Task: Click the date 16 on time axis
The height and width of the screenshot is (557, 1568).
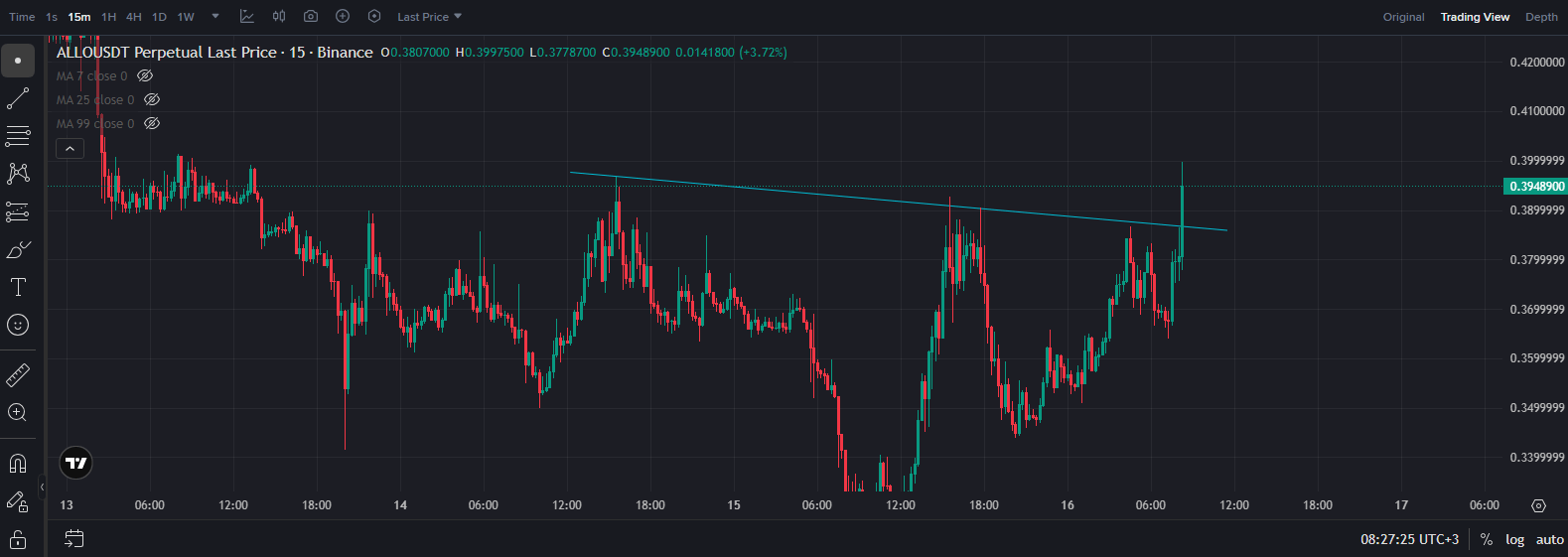Action: tap(1068, 505)
